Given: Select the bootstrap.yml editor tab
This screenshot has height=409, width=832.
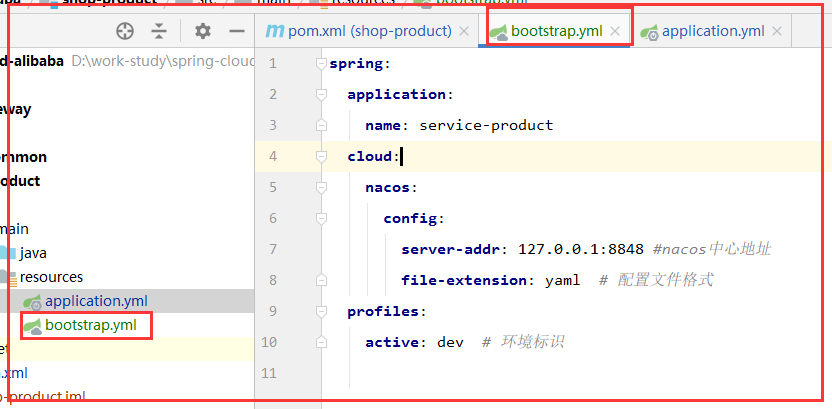Looking at the screenshot, I should point(557,31).
